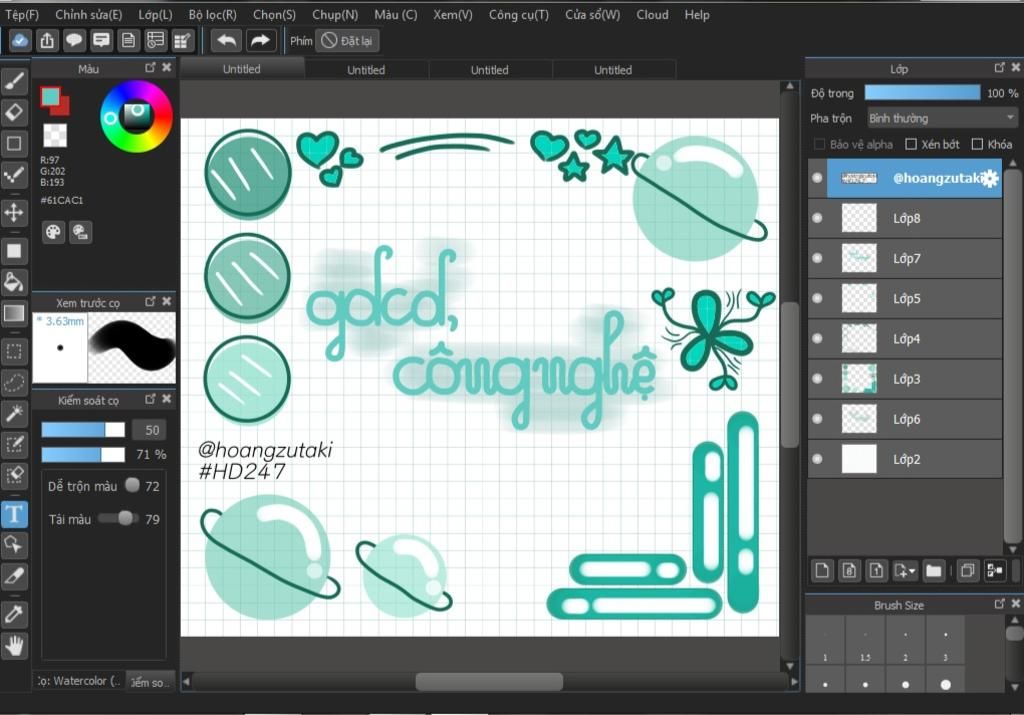Select the Eraser tool

[x=14, y=112]
